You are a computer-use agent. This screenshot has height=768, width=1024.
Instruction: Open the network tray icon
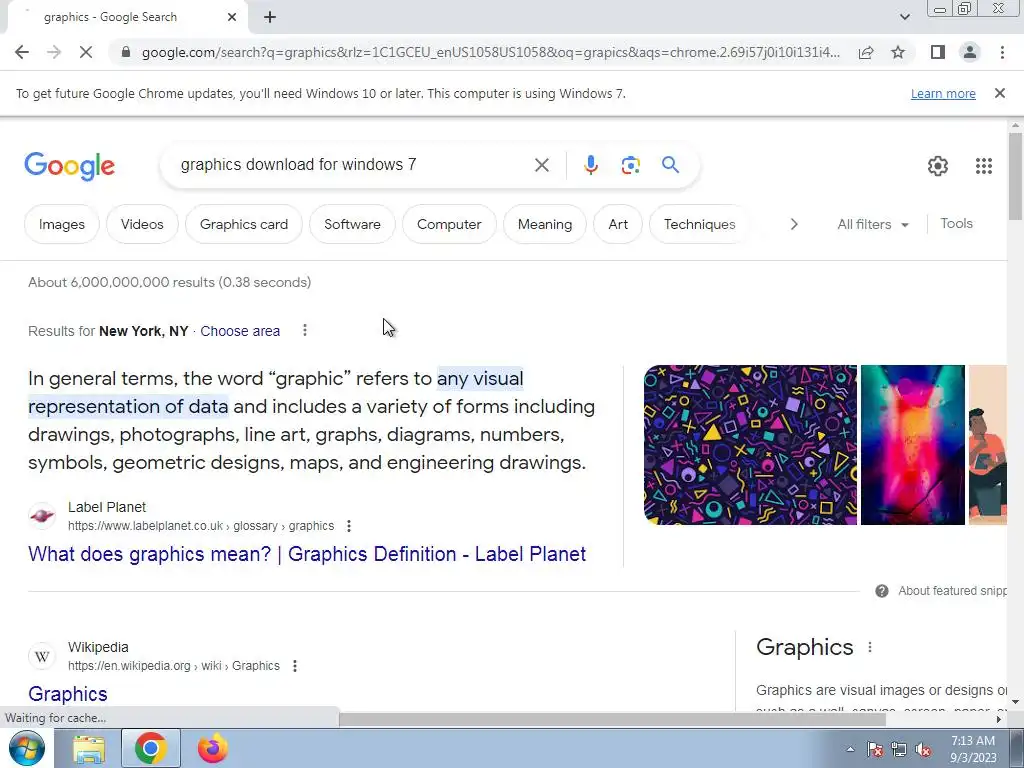pyautogui.click(x=899, y=750)
